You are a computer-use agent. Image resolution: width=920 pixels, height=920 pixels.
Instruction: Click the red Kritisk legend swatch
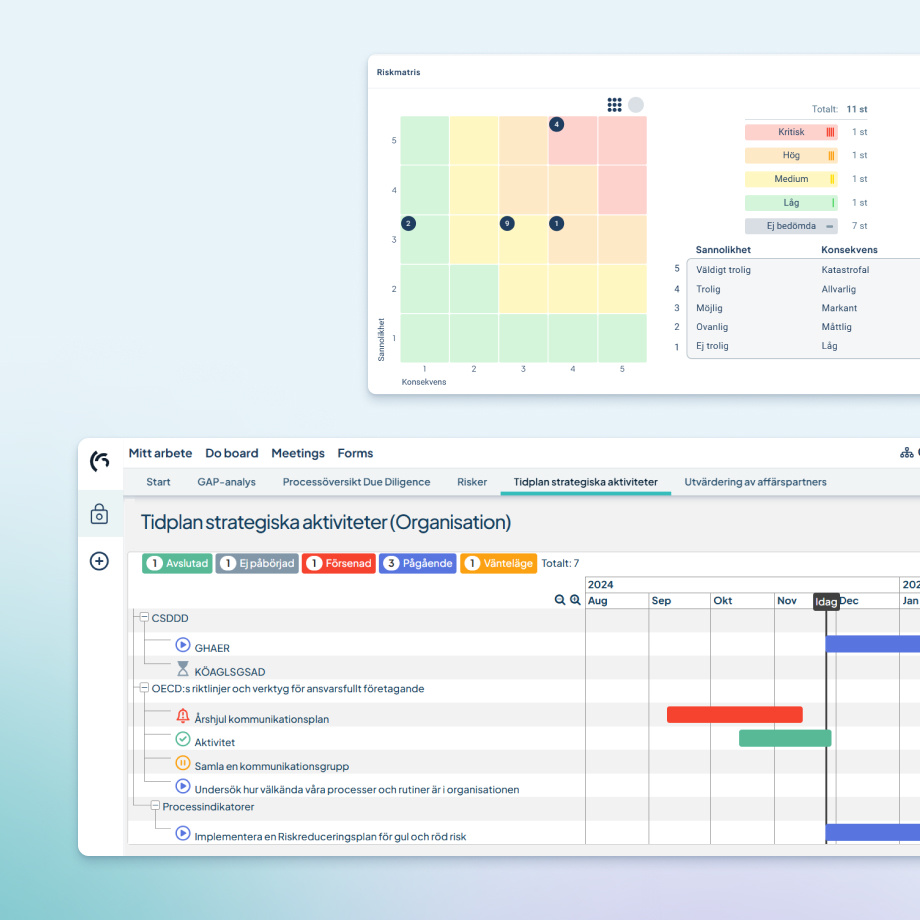click(793, 131)
